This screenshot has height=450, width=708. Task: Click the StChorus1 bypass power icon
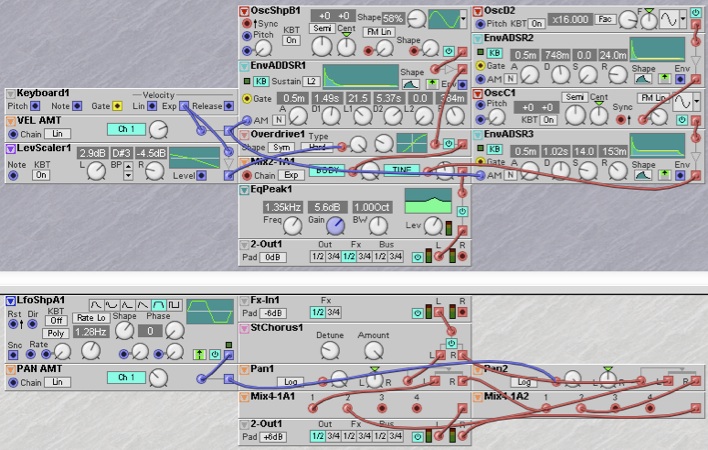point(451,340)
